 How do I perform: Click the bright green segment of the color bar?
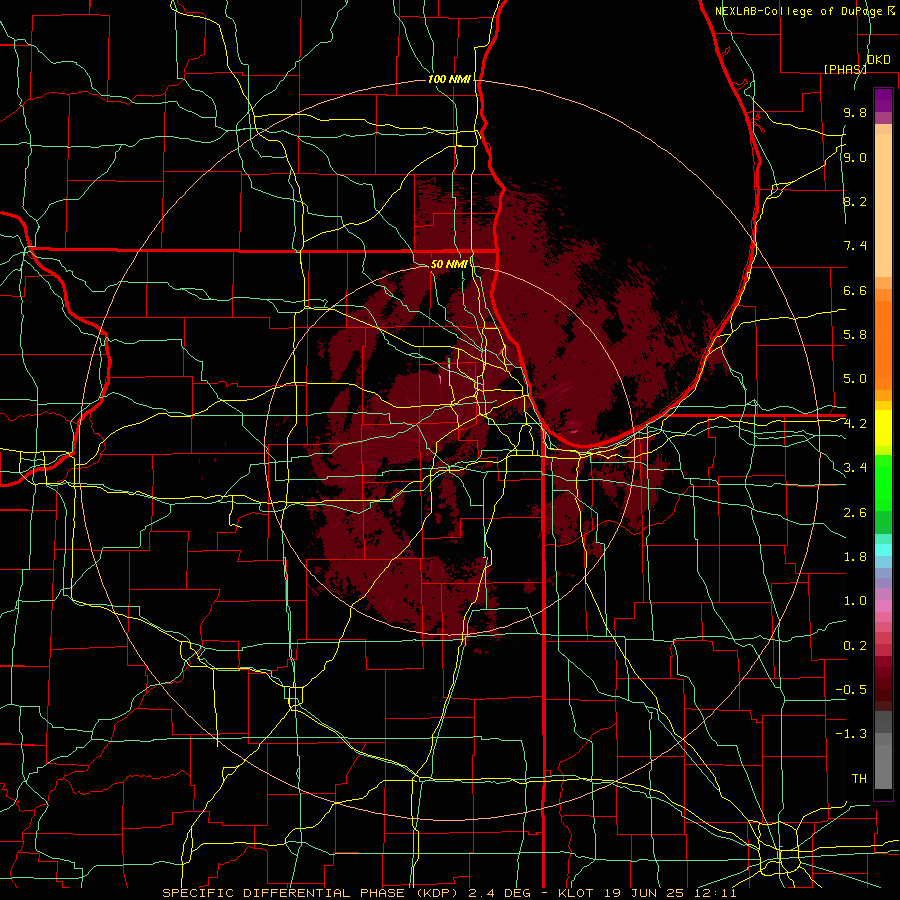pos(883,481)
